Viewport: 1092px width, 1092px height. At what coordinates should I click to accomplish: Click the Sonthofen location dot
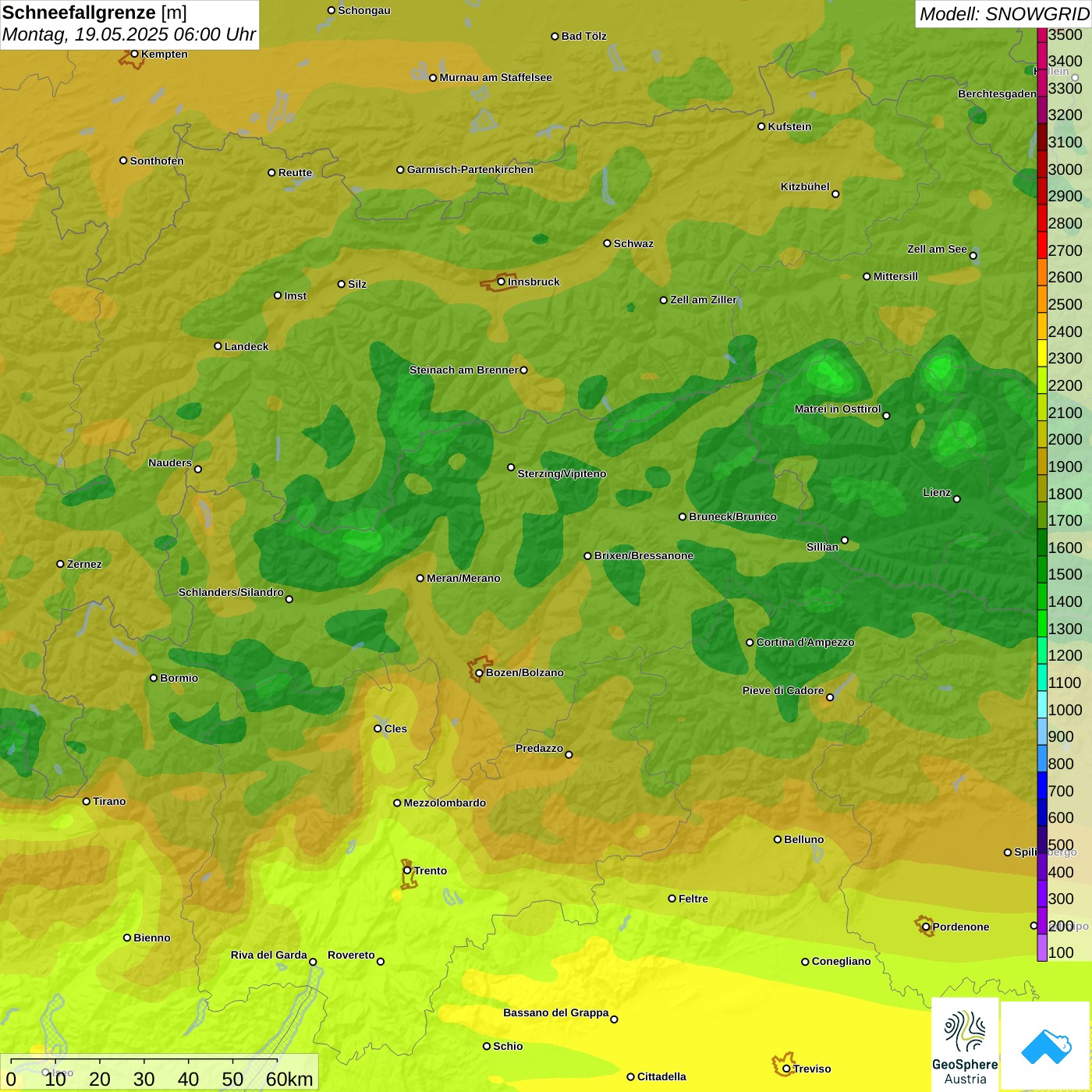pos(123,160)
